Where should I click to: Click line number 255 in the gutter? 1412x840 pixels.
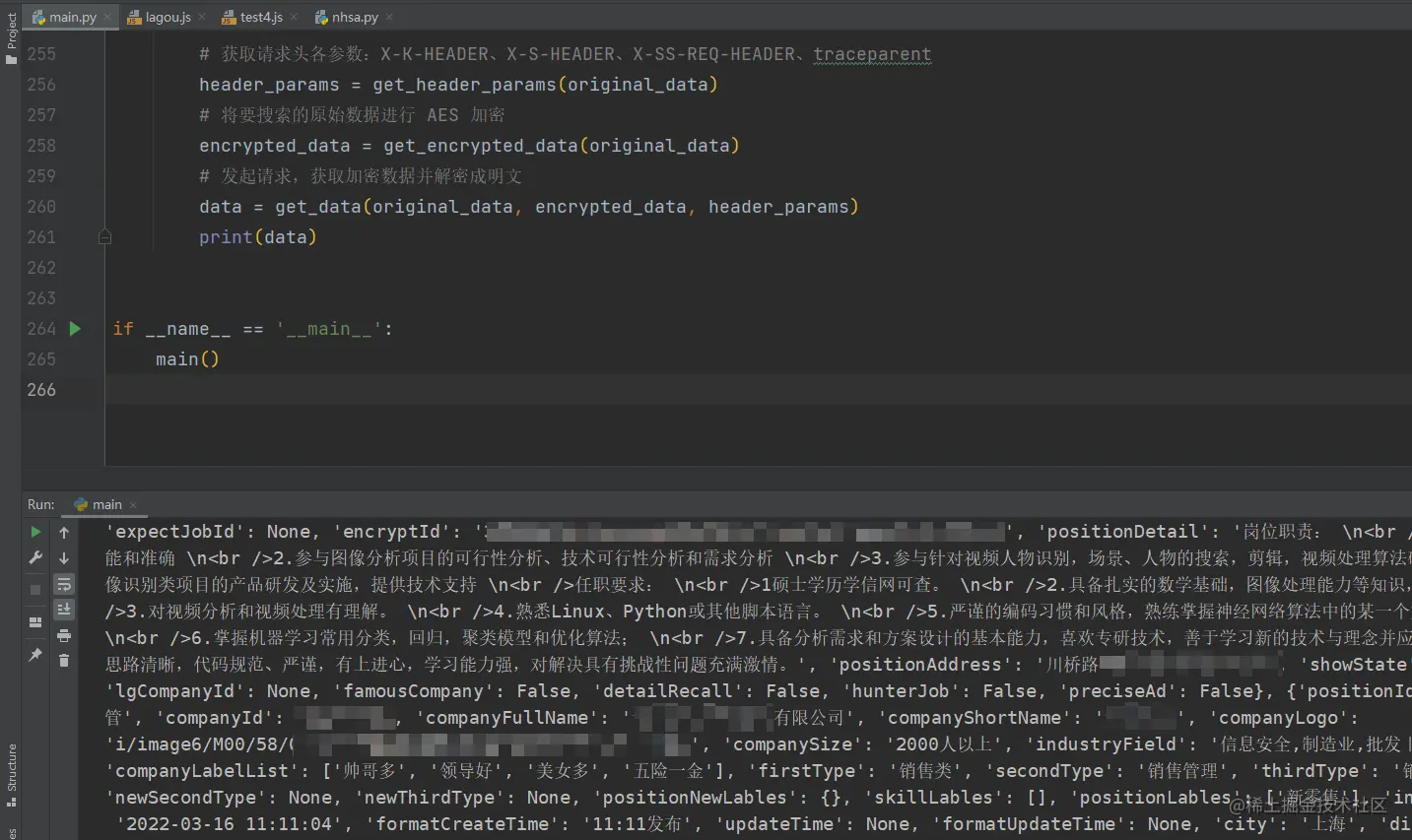41,54
